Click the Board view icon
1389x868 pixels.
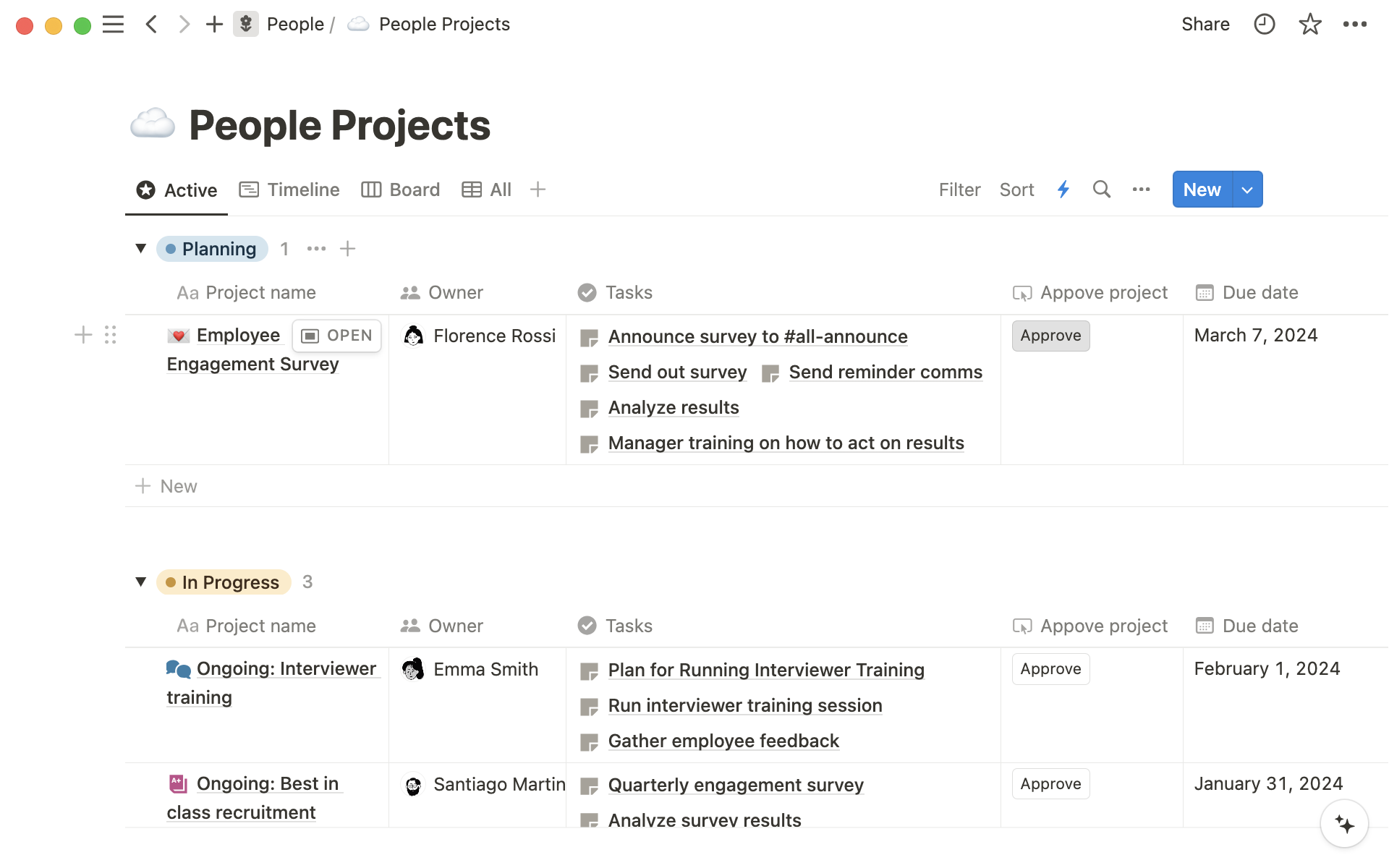click(370, 189)
